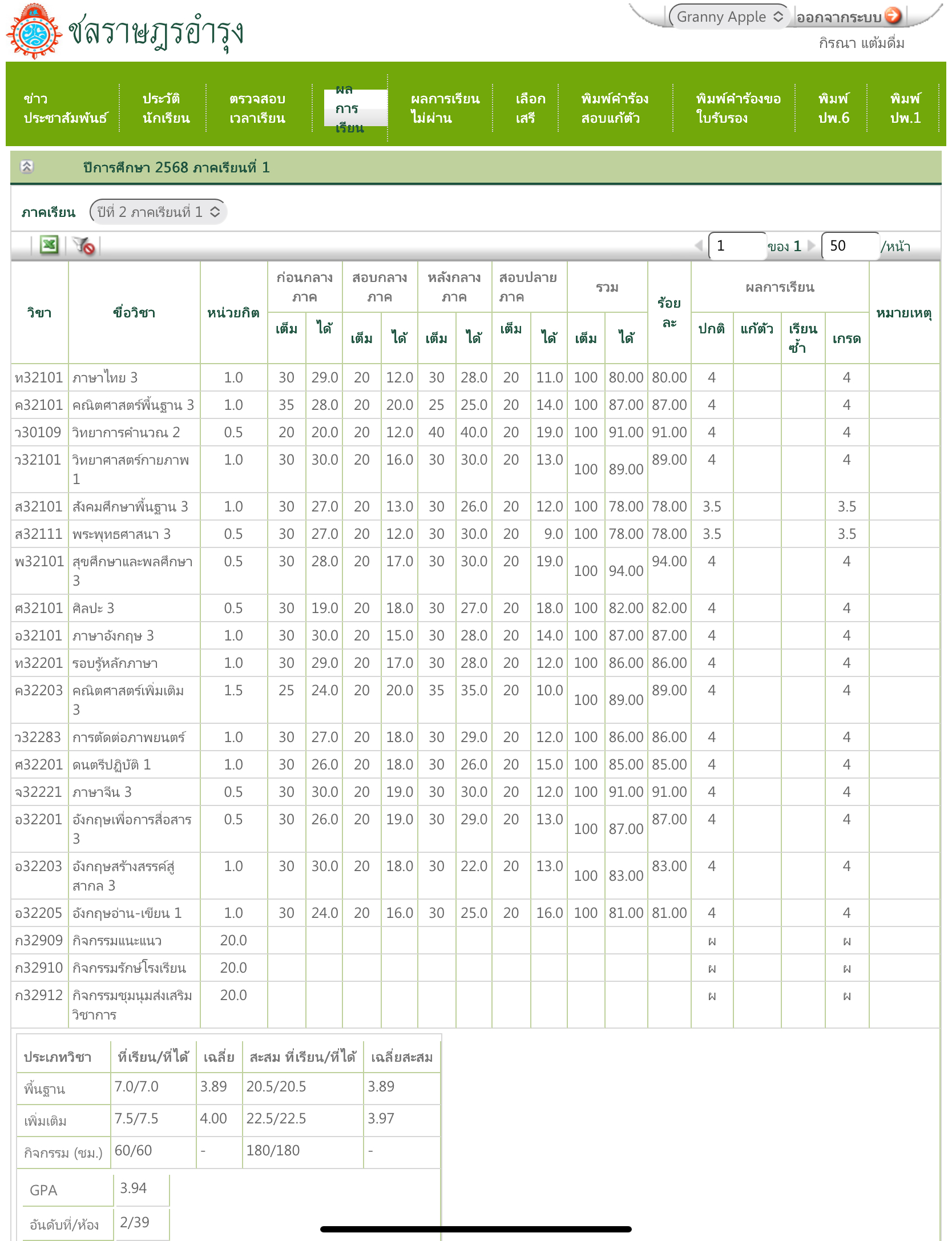Click พิมพ์คำร้องสอบแก้ตัว link
This screenshot has height=1241, width=952.
(x=614, y=108)
